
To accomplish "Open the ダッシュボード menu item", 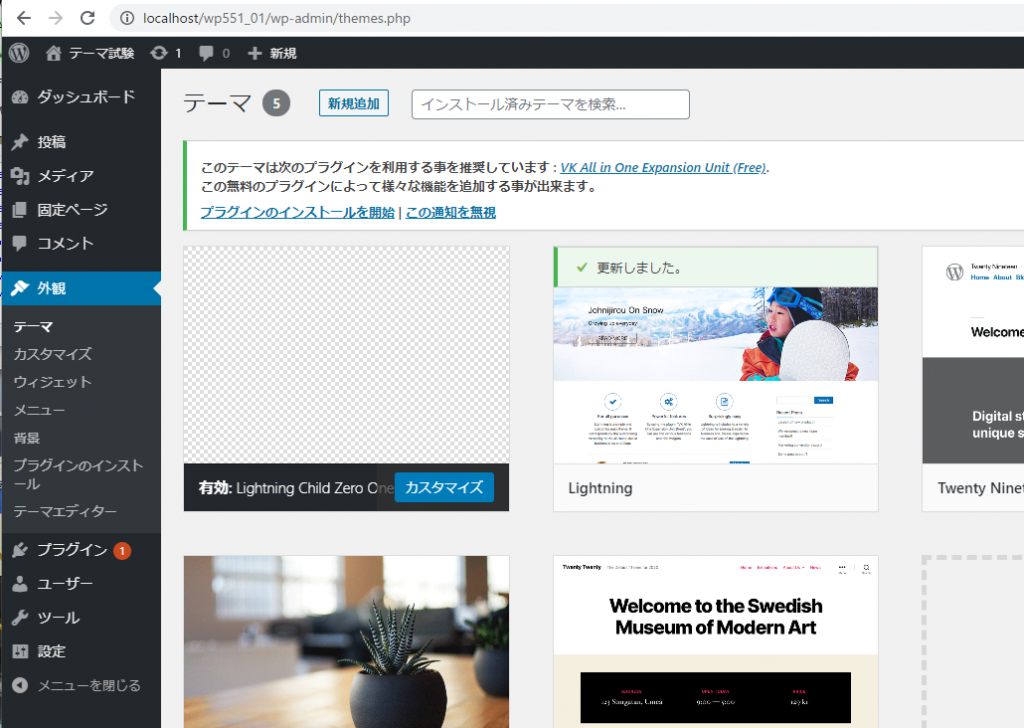I will click(x=85, y=97).
